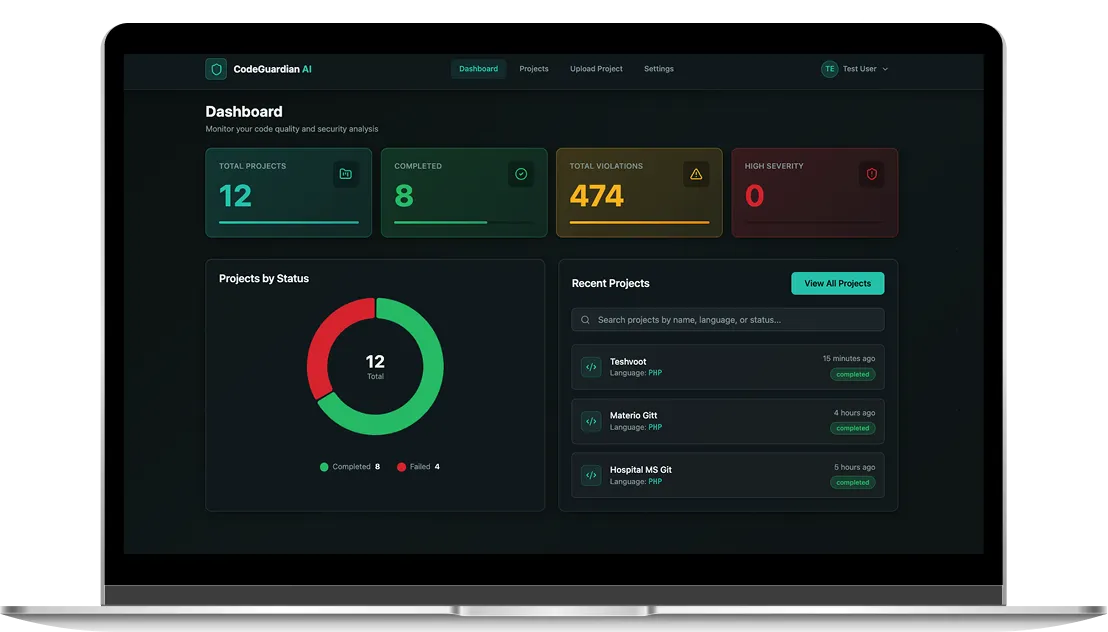Image resolution: width=1108 pixels, height=632 pixels.
Task: Go to the Upload Project tab
Action: pyautogui.click(x=596, y=69)
